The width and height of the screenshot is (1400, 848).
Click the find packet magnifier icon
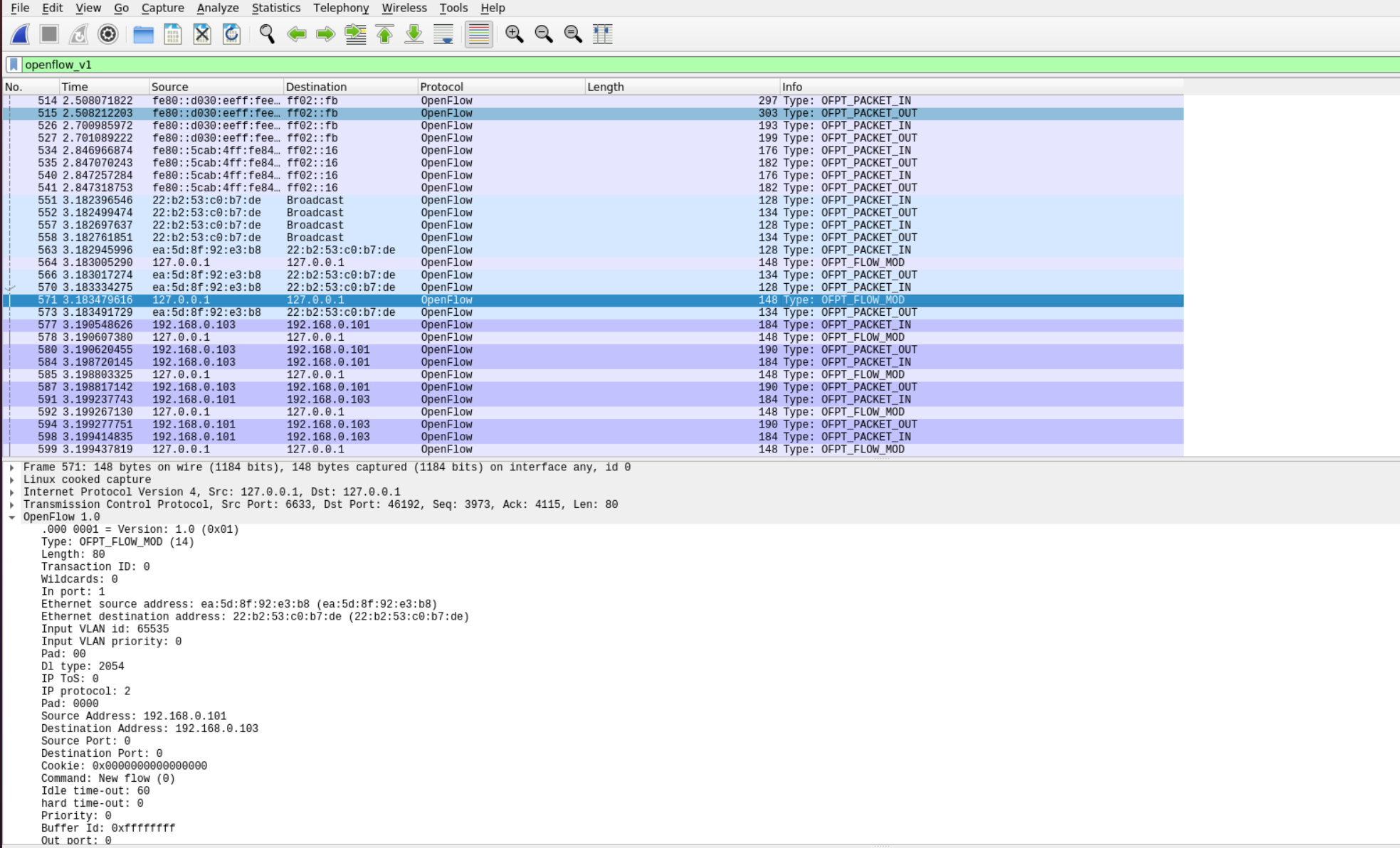coord(267,34)
